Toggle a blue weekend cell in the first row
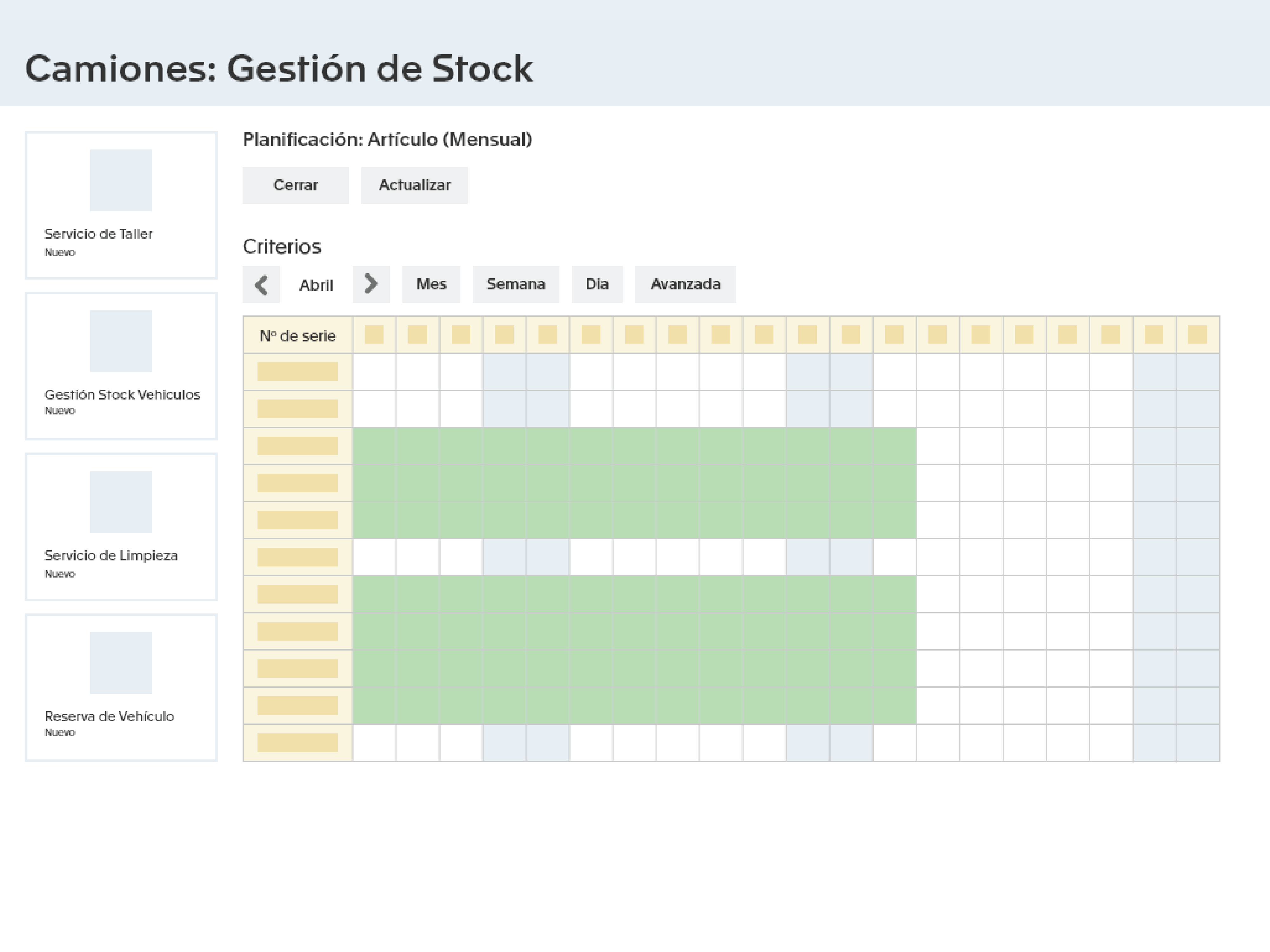Image resolution: width=1270 pixels, height=952 pixels. click(x=505, y=372)
